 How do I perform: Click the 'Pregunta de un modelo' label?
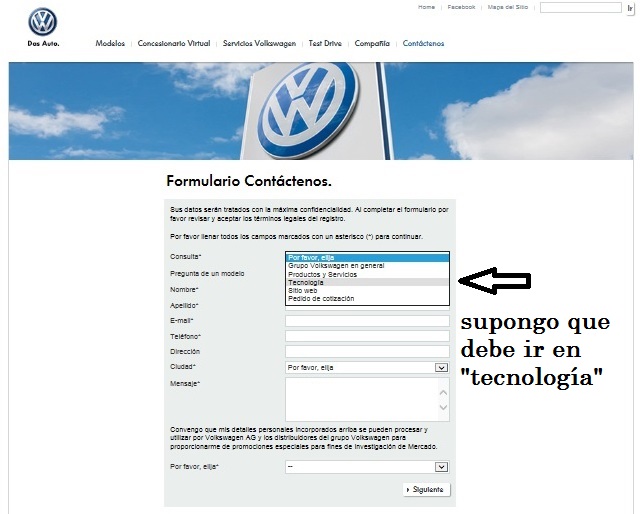pyautogui.click(x=207, y=274)
